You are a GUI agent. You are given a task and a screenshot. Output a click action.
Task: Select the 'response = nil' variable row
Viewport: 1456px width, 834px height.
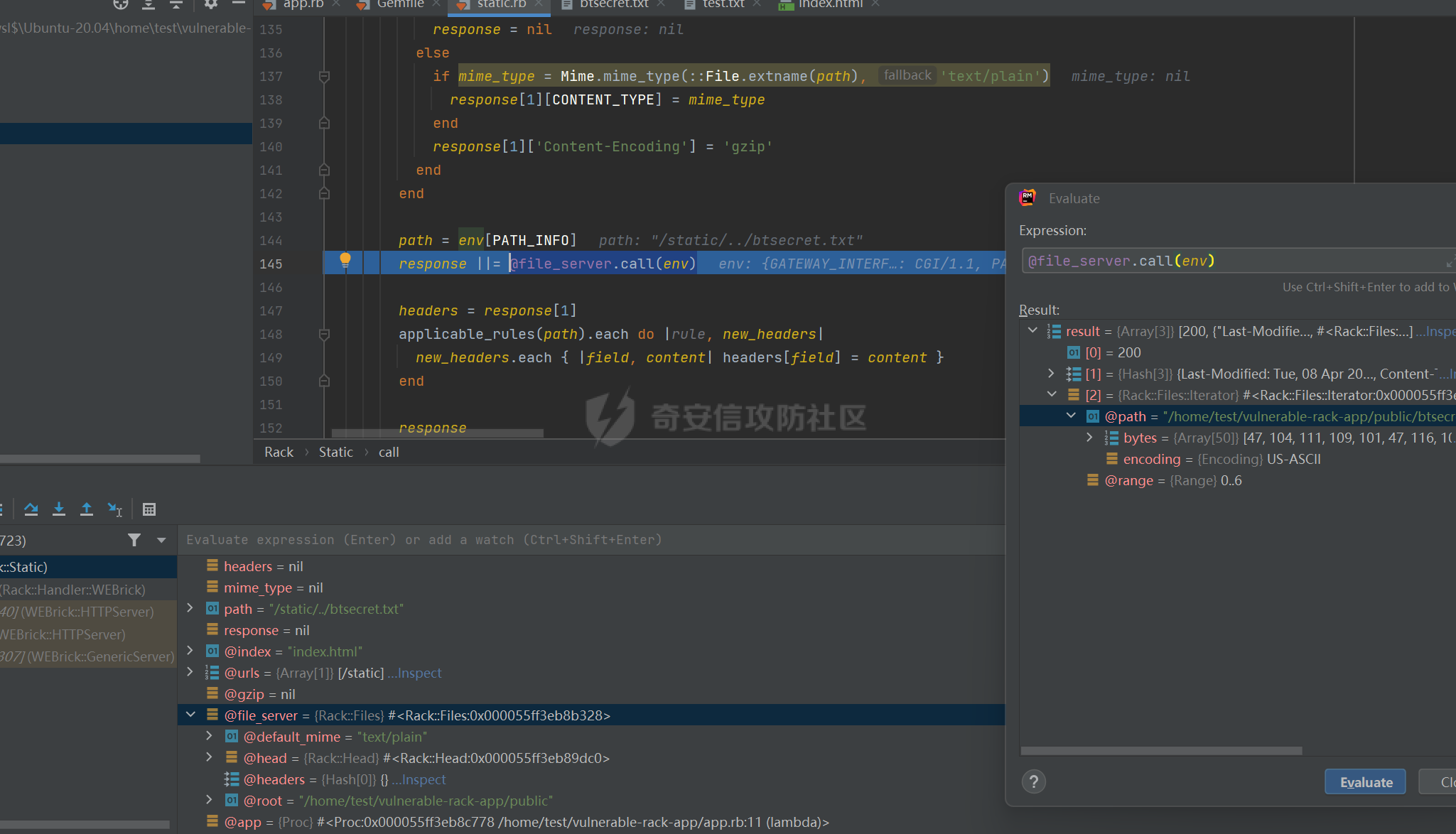click(x=591, y=630)
